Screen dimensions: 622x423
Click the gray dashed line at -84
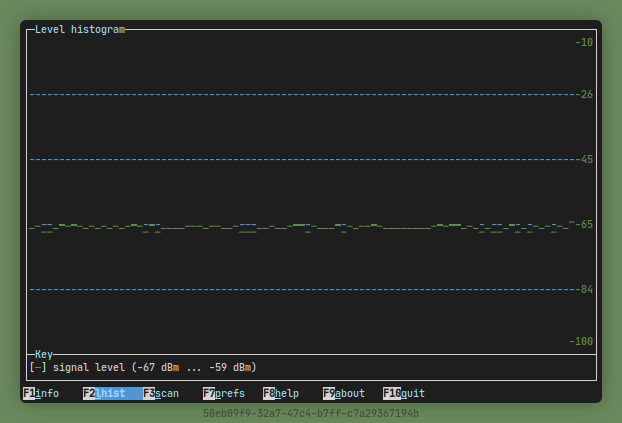click(300, 289)
